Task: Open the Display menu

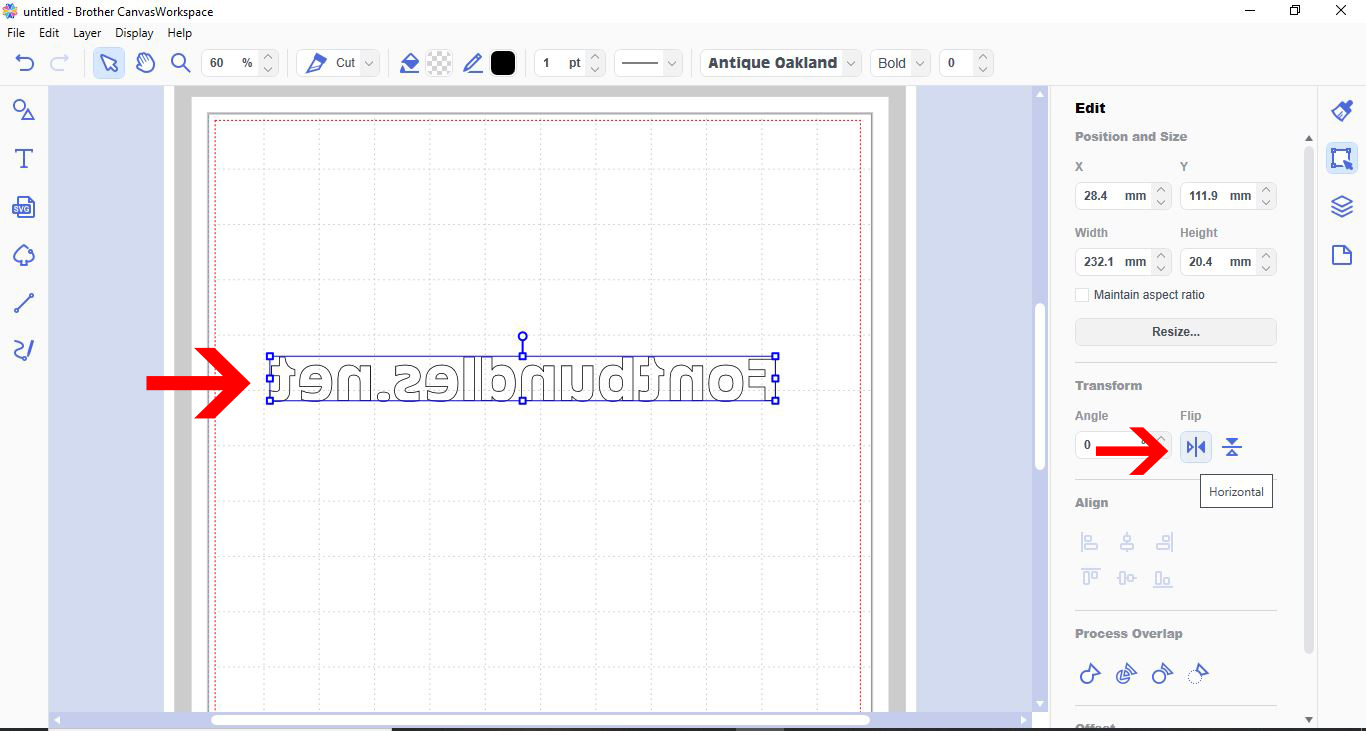Action: pyautogui.click(x=134, y=33)
